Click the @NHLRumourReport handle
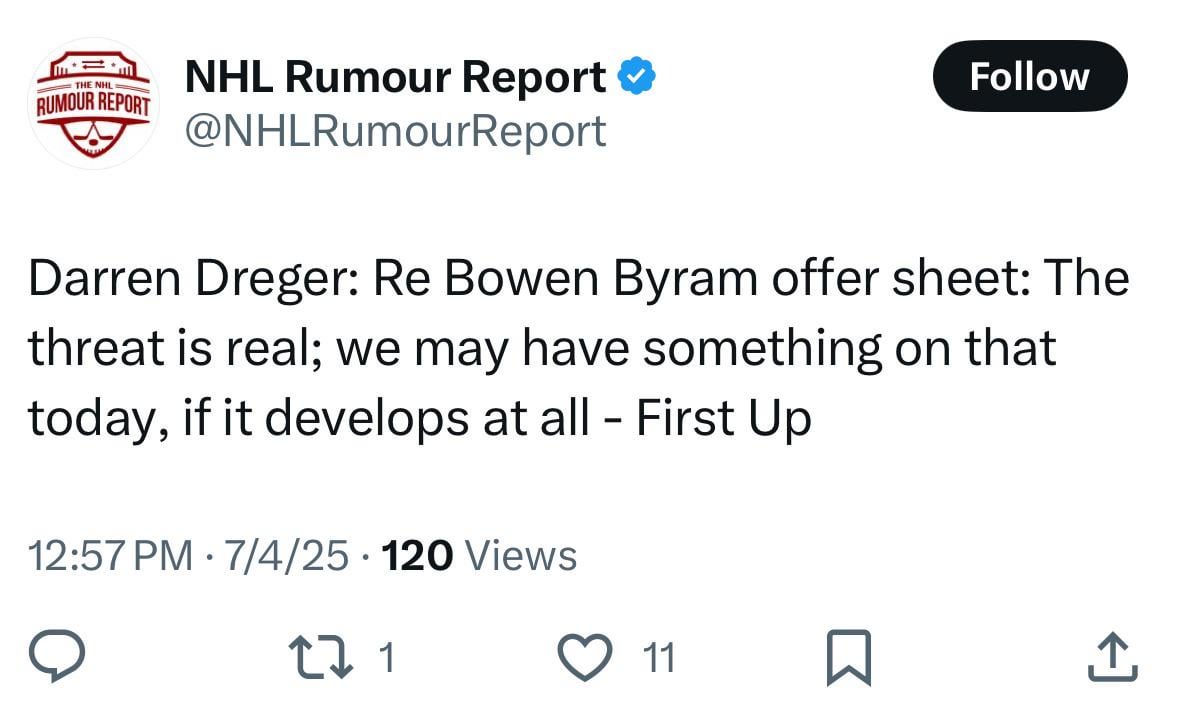Screen dimensions: 1179x719 (396, 130)
